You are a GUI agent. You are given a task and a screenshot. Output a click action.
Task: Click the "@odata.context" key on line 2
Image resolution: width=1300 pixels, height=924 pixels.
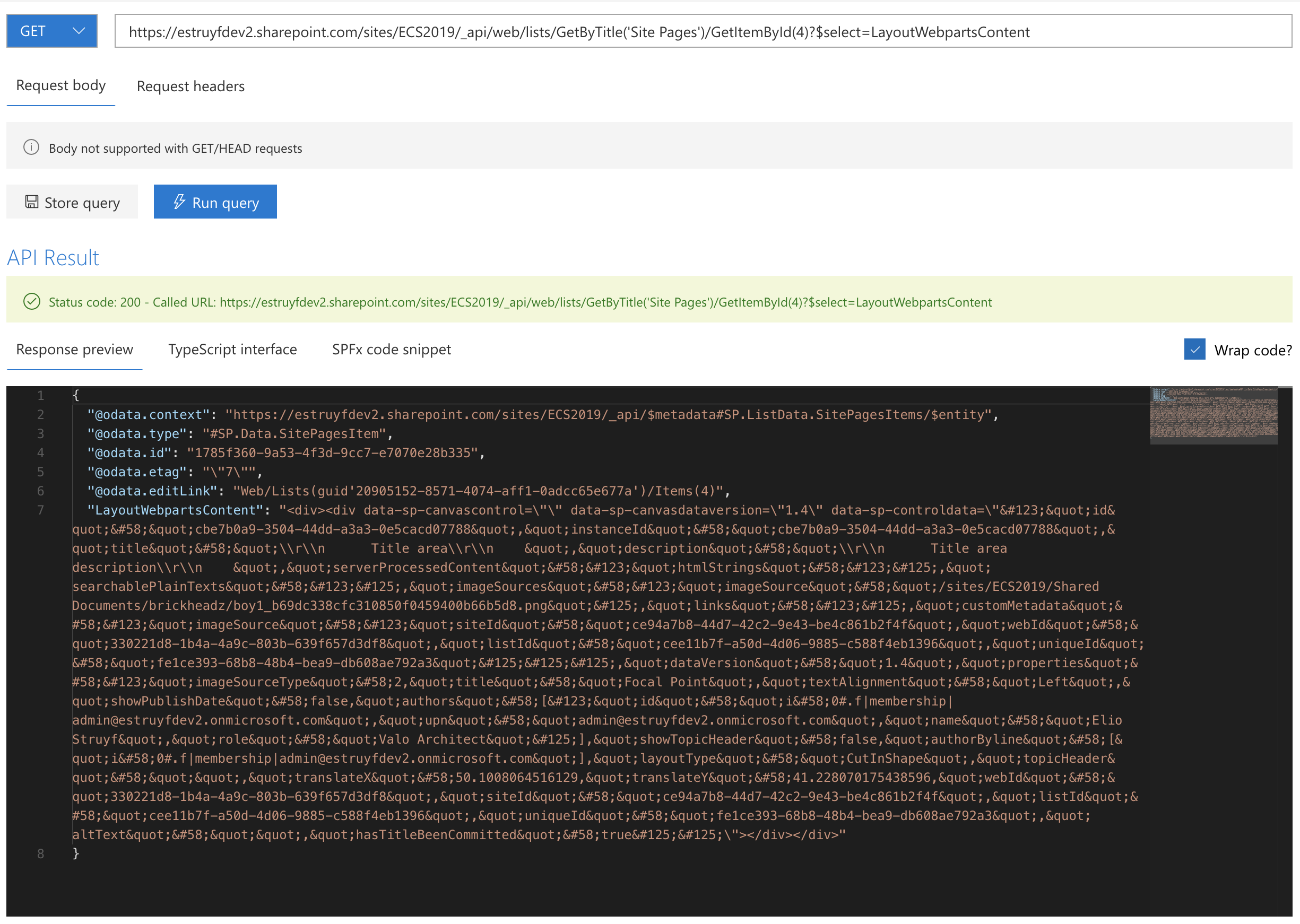[x=149, y=415]
